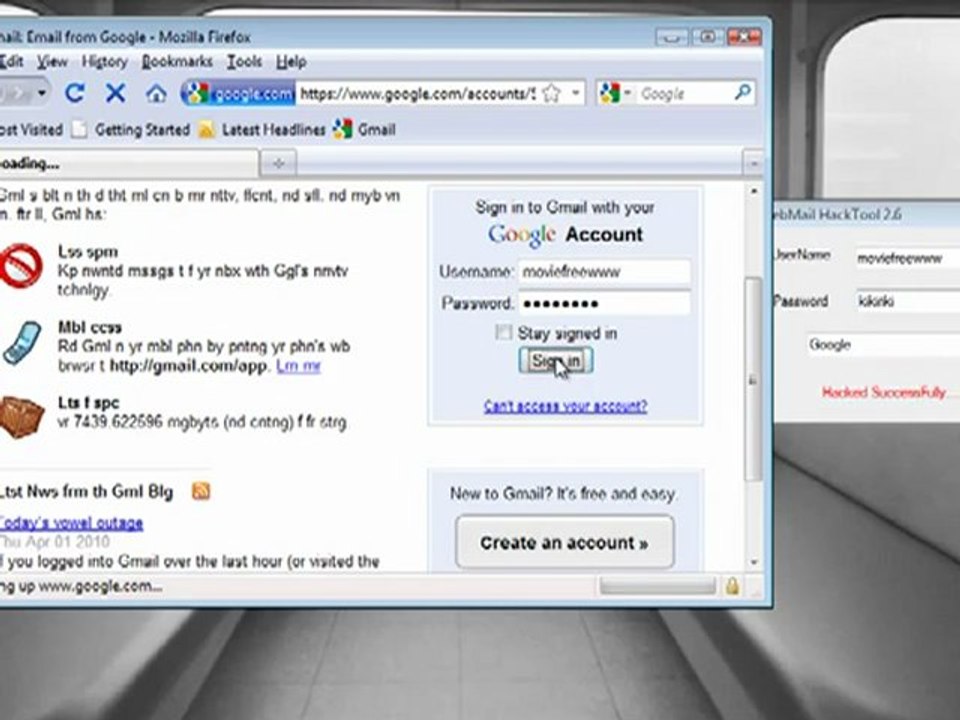Click the http://gmail.com/app text

coord(188,366)
